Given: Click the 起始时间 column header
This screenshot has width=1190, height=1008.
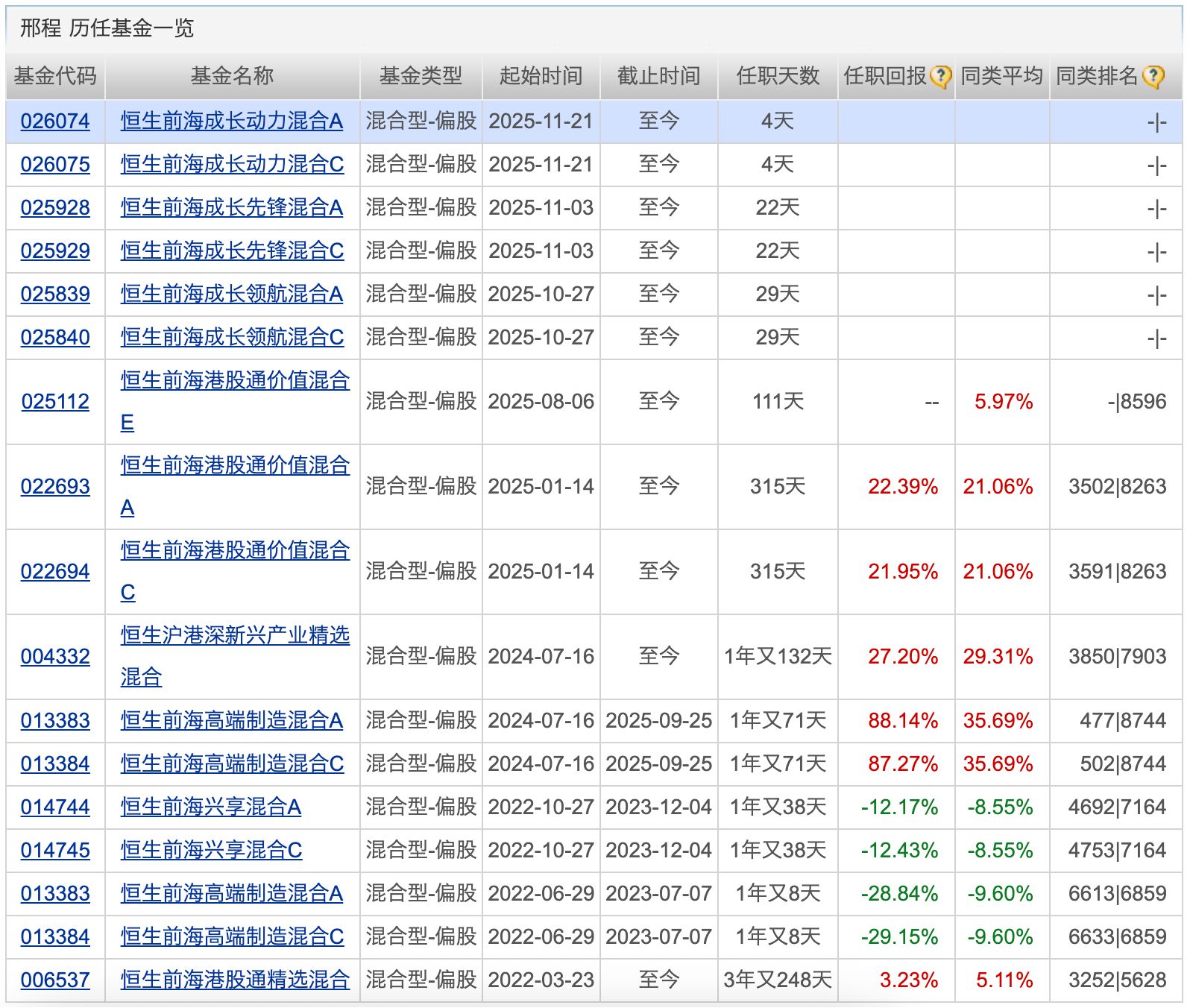Looking at the screenshot, I should tap(541, 76).
